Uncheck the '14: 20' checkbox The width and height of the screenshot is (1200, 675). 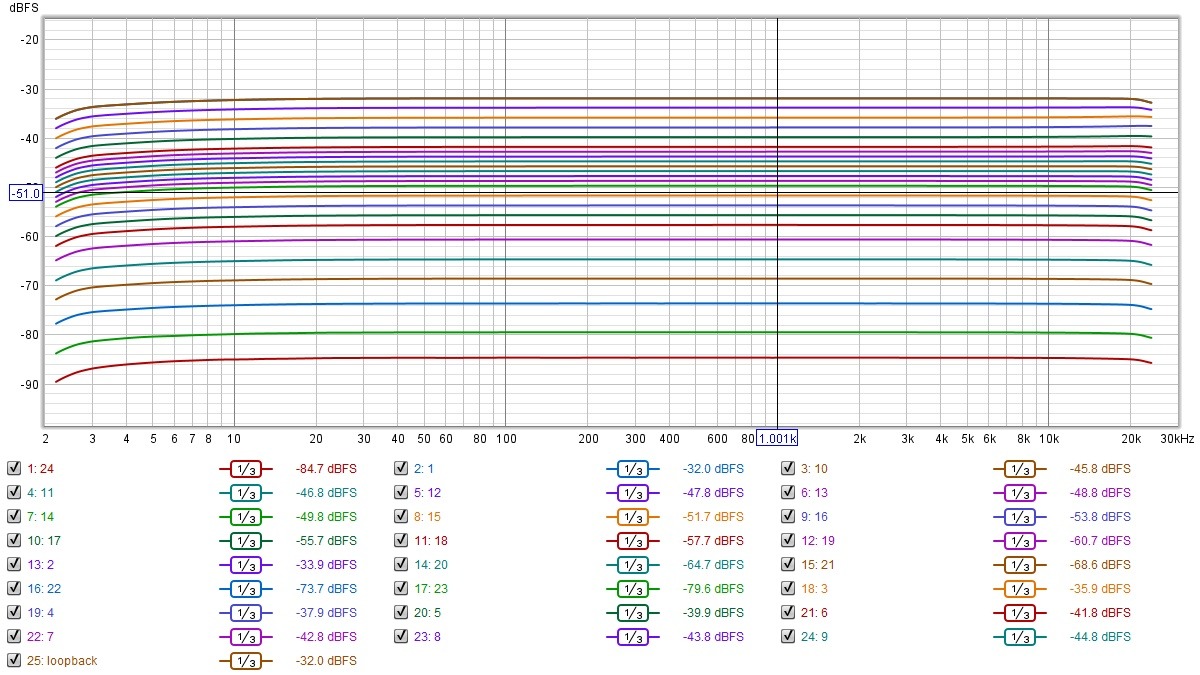click(401, 564)
